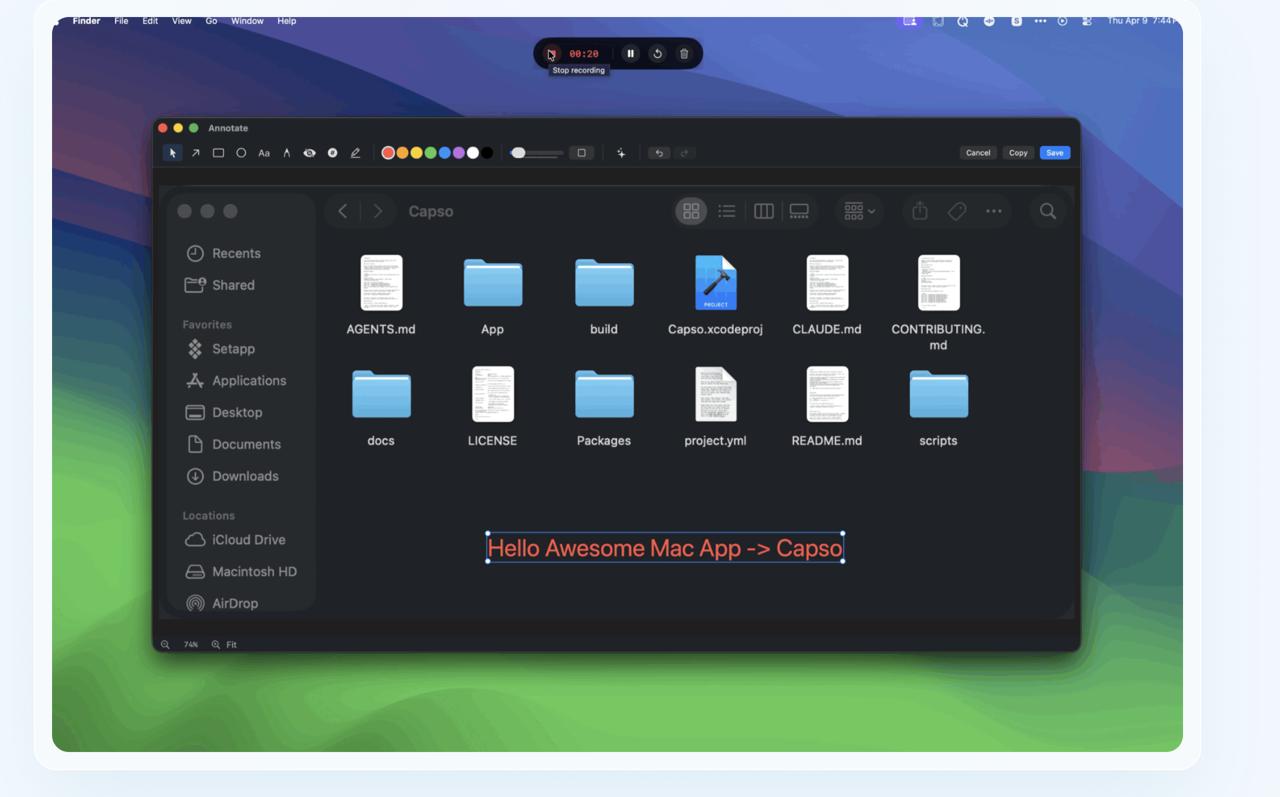The width and height of the screenshot is (1280, 797).
Task: Pause the screen recording
Action: click(x=630, y=54)
